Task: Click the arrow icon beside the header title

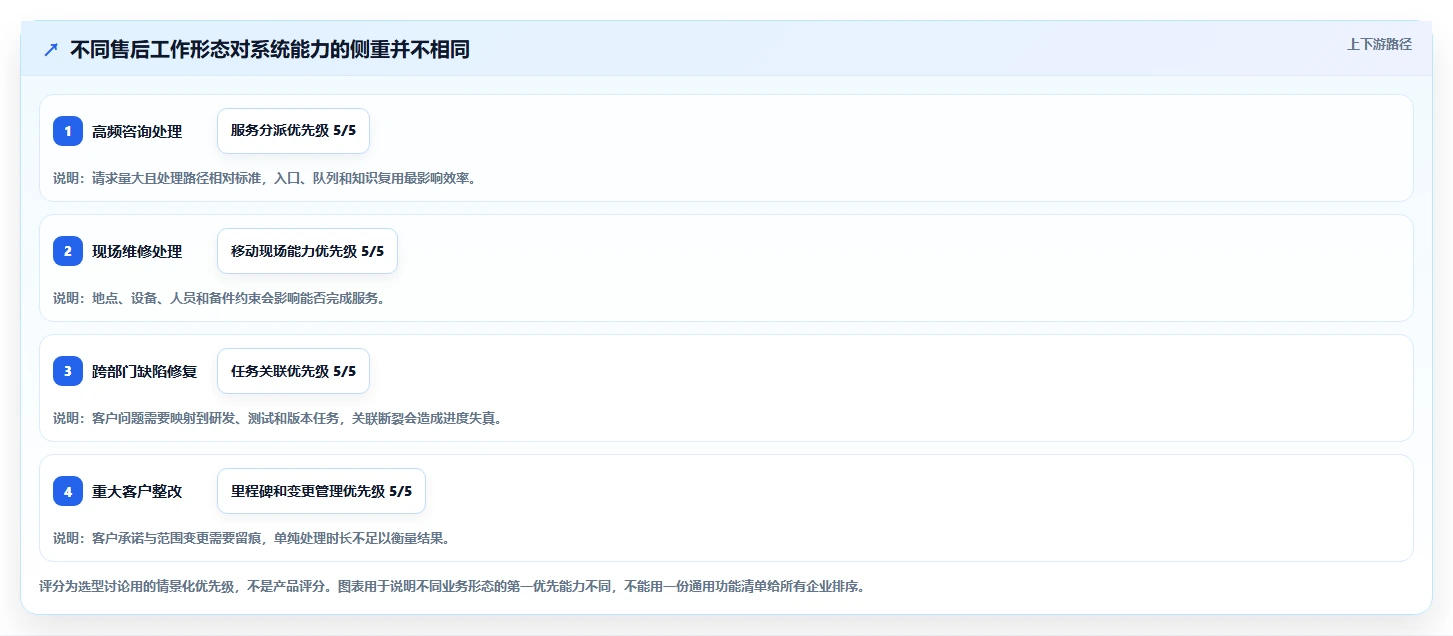Action: (x=51, y=50)
